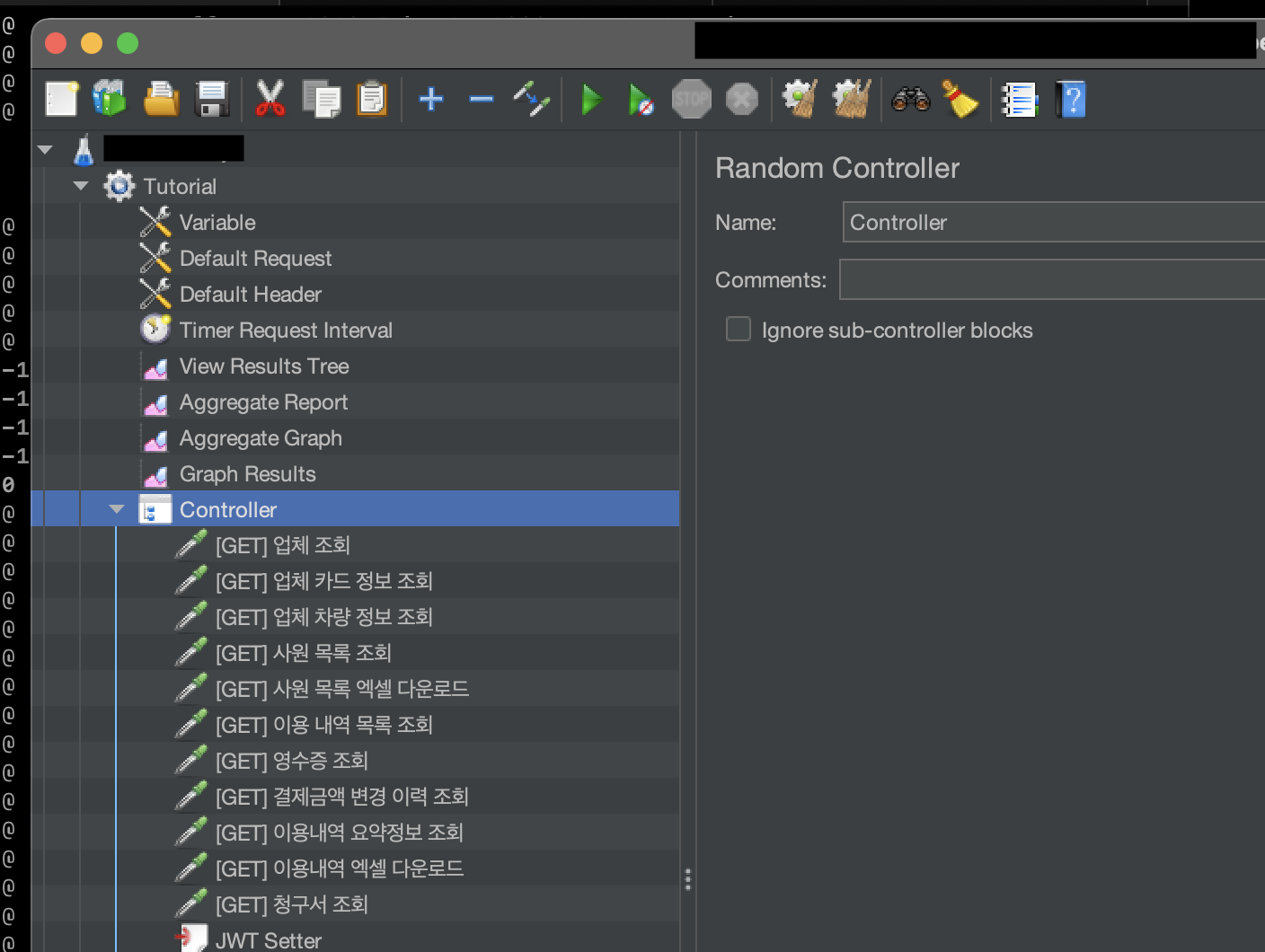This screenshot has height=952, width=1265.
Task: Select [GET] 이용내역 엑셀 다운로드 sampler
Action: tap(339, 868)
